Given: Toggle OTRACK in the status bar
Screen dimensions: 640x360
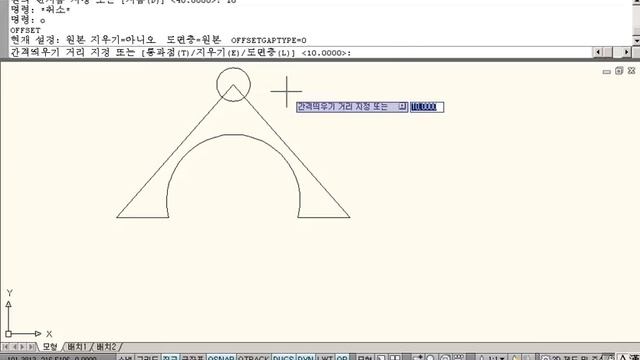Looking at the screenshot, I should [253, 358].
